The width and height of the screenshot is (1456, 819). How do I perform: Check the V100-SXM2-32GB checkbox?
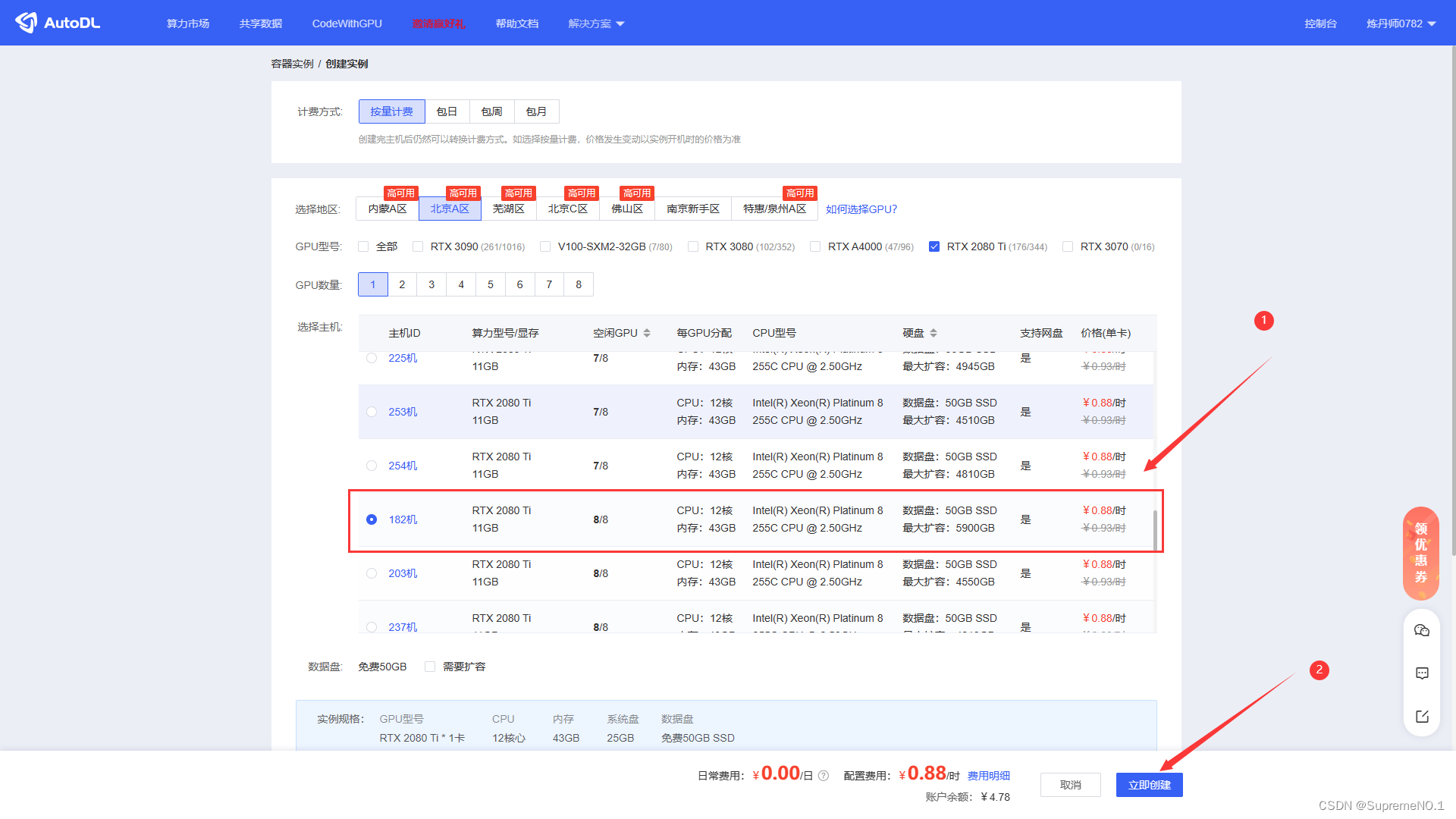tap(545, 246)
